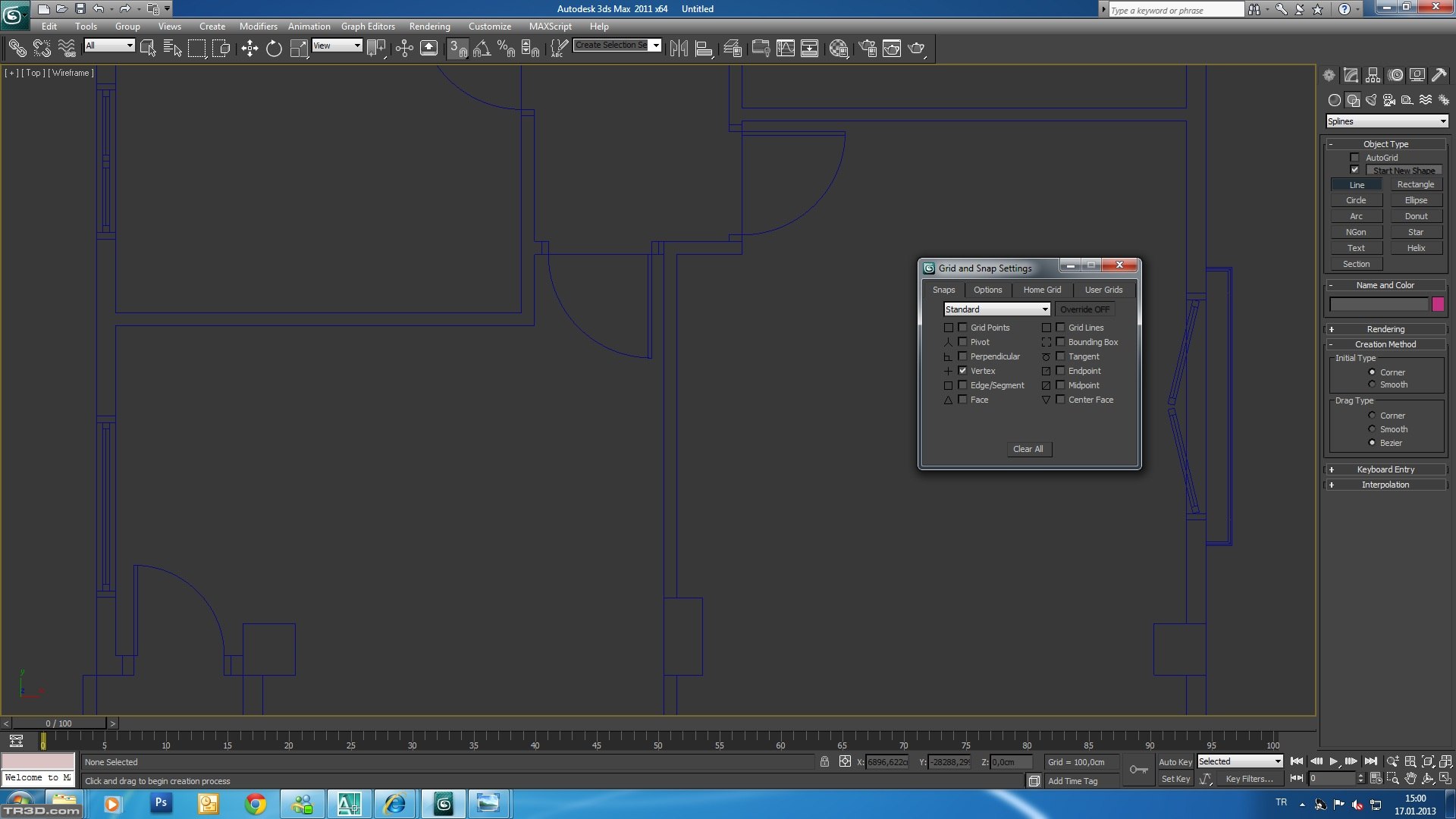Image resolution: width=1456 pixels, height=819 pixels.
Task: Choose the Rectangle shape button
Action: click(1415, 184)
